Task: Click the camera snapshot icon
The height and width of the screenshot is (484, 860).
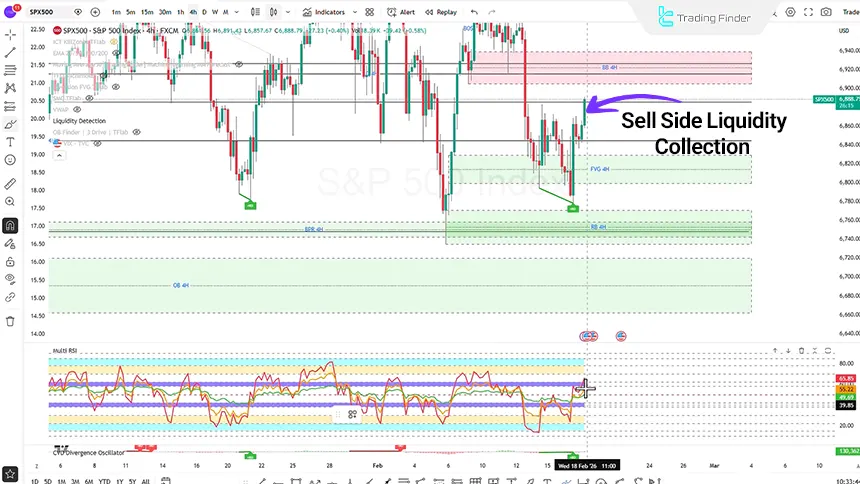Action: click(x=826, y=12)
